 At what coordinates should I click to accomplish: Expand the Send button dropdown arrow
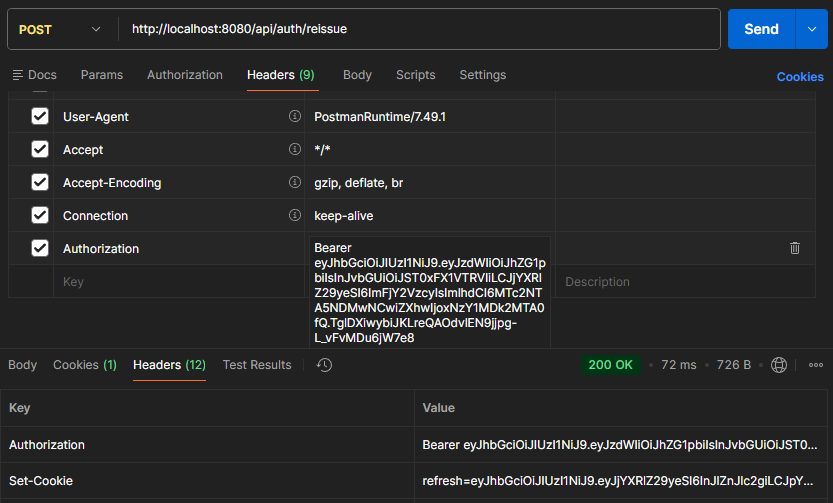click(x=812, y=29)
